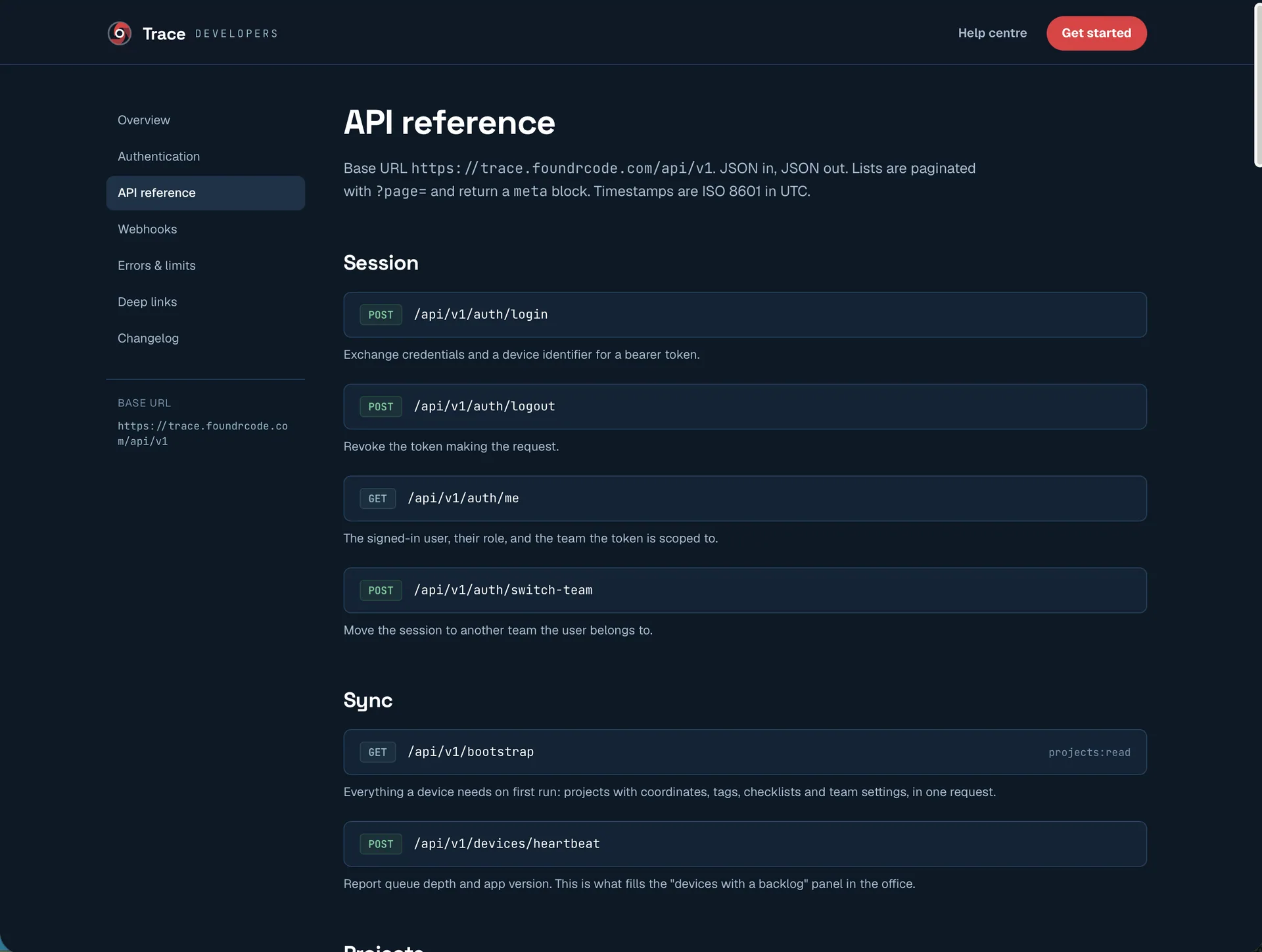The height and width of the screenshot is (952, 1262).
Task: Select API reference sidebar item
Action: tap(205, 193)
